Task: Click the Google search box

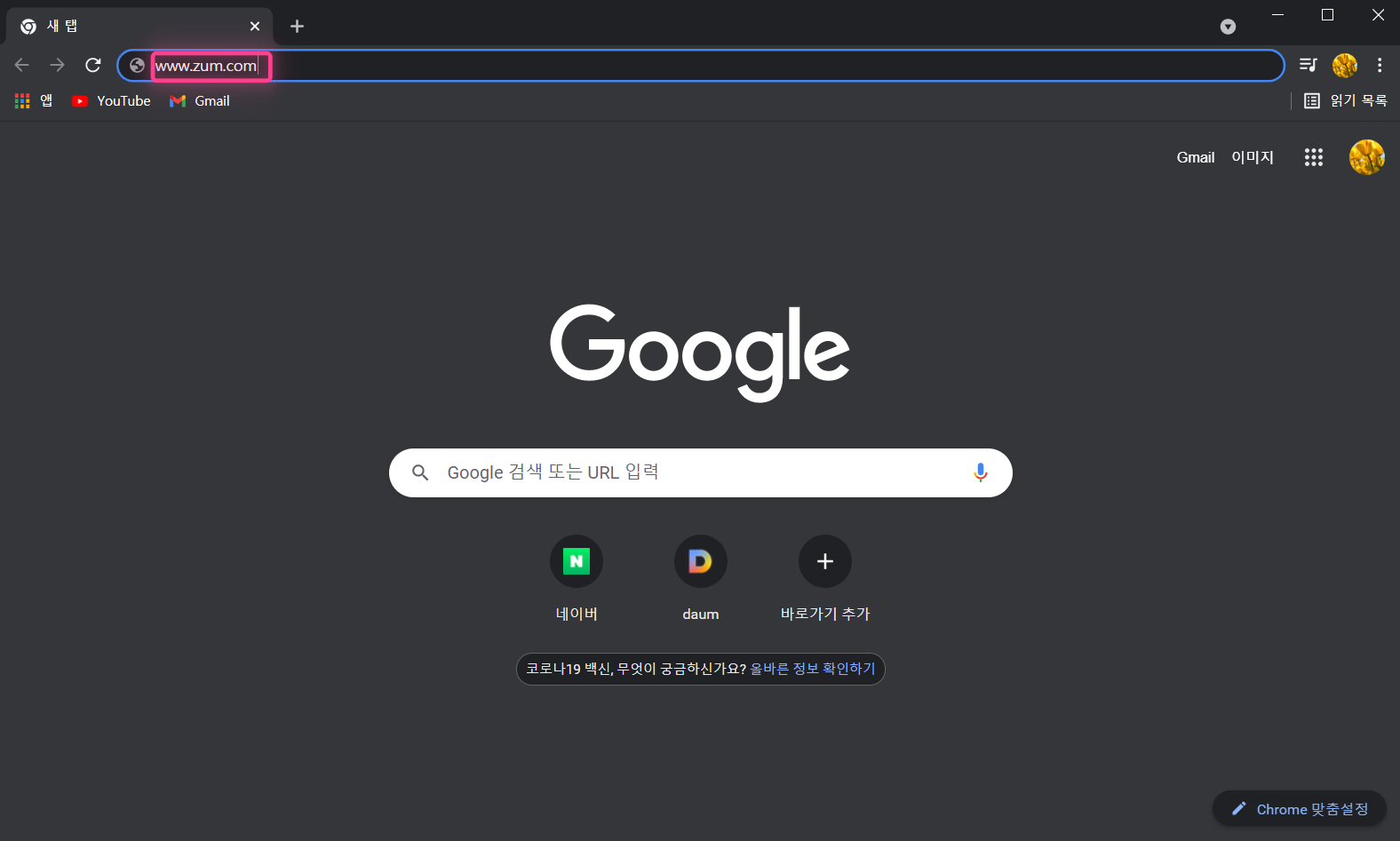Action: pos(700,472)
